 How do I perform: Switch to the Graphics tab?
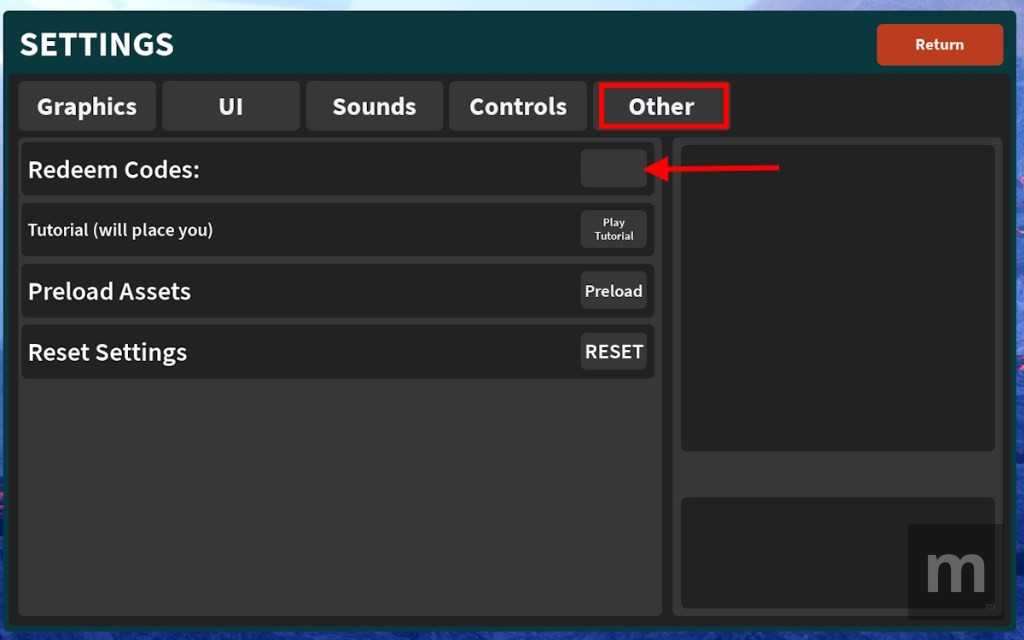coord(87,107)
